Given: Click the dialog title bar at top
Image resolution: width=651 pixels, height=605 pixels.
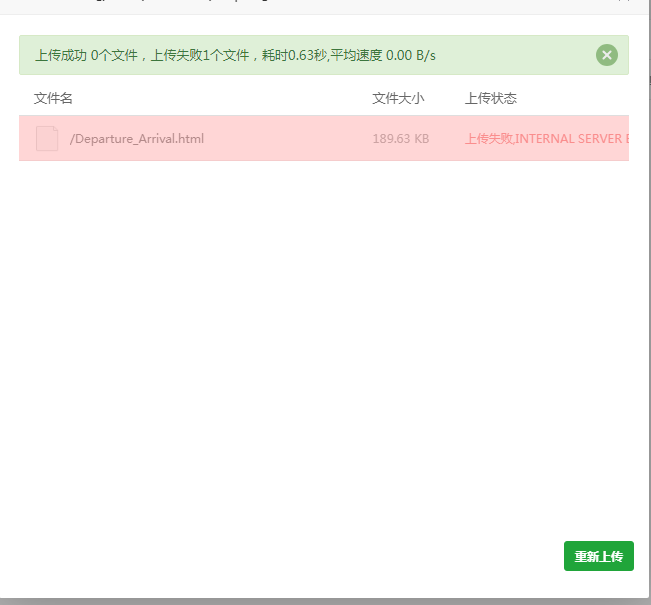Looking at the screenshot, I should point(300,6).
